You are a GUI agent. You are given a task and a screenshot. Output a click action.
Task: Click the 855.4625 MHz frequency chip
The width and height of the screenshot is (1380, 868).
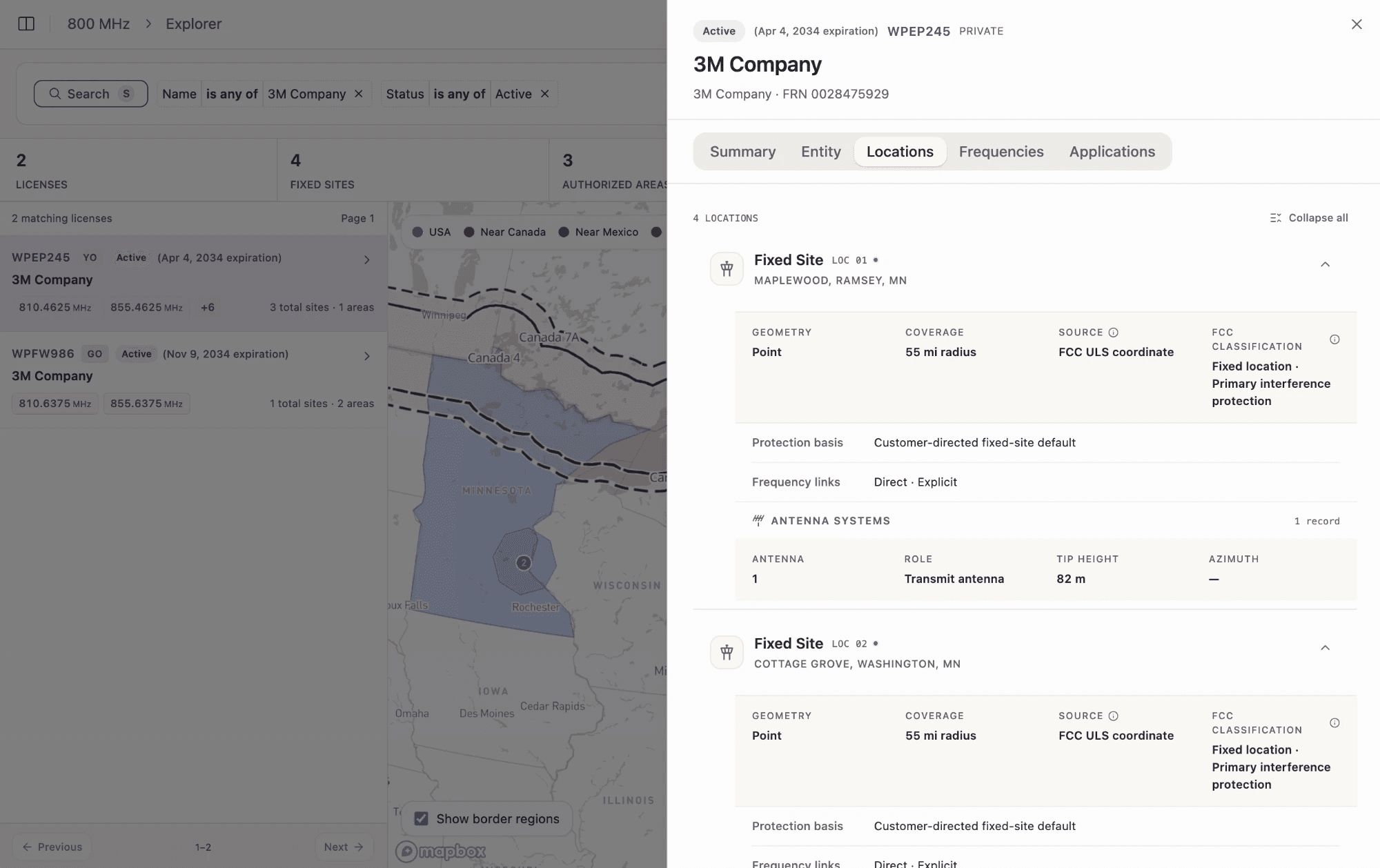[x=146, y=308]
